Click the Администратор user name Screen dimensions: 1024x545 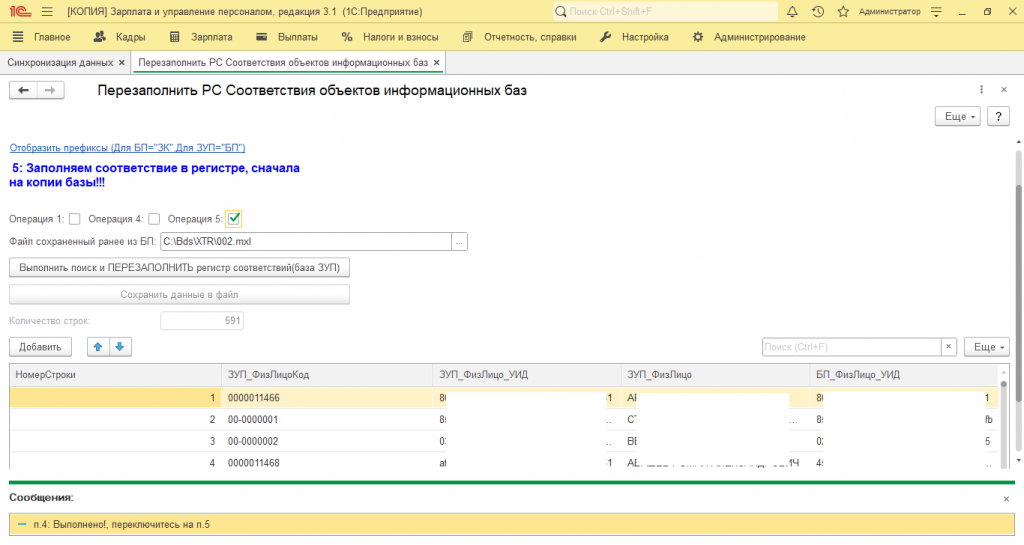[889, 12]
